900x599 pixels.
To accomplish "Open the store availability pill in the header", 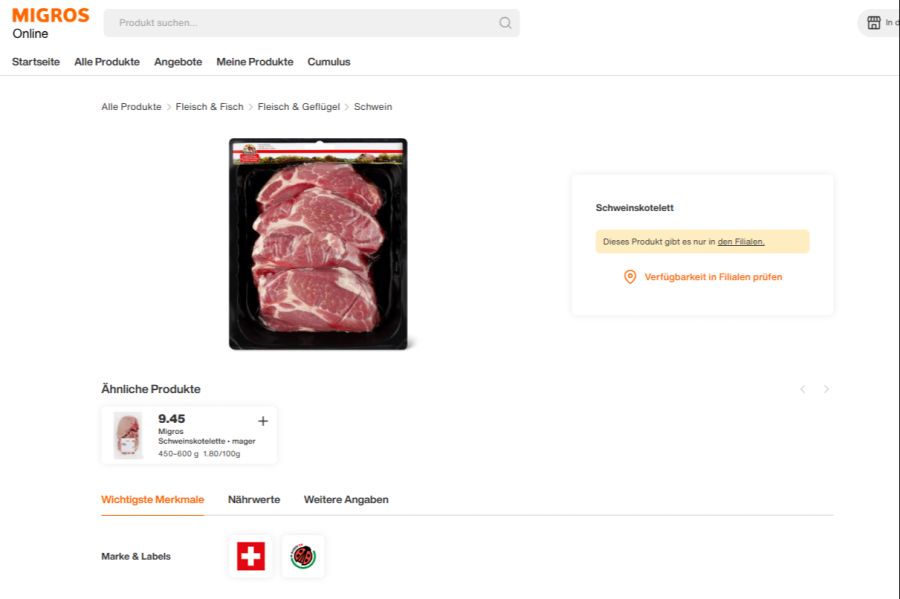I will tap(878, 22).
